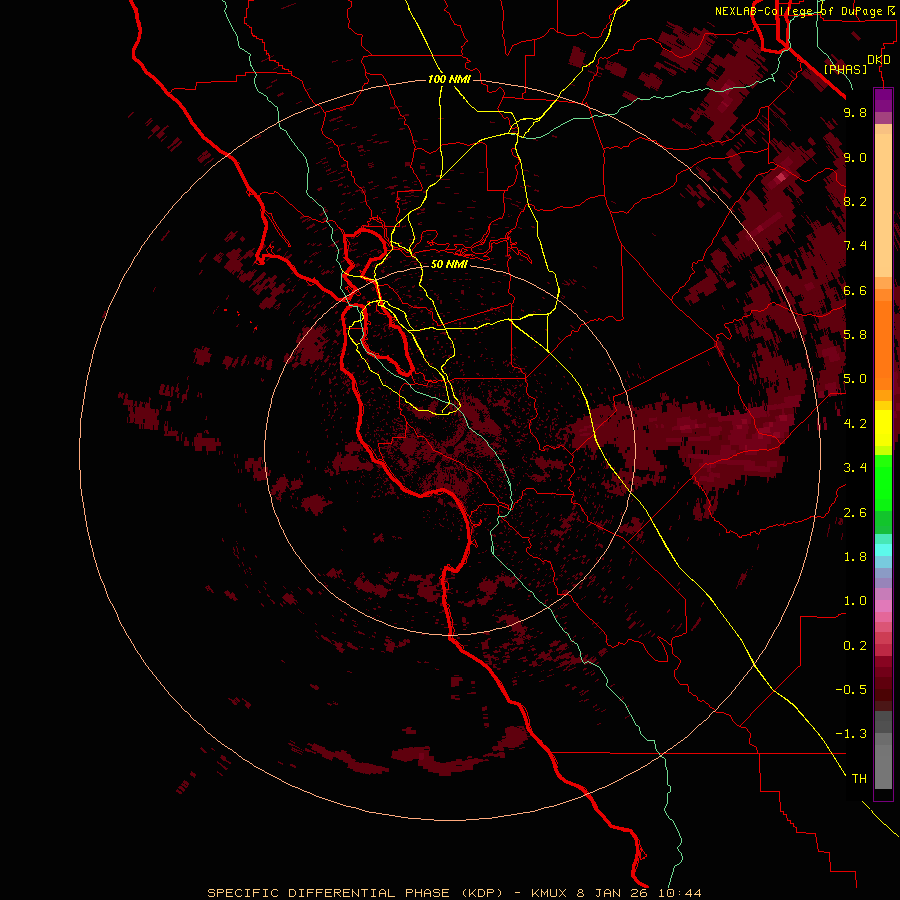
Task: Click the 50 NMI range ring label
Action: pos(449,264)
